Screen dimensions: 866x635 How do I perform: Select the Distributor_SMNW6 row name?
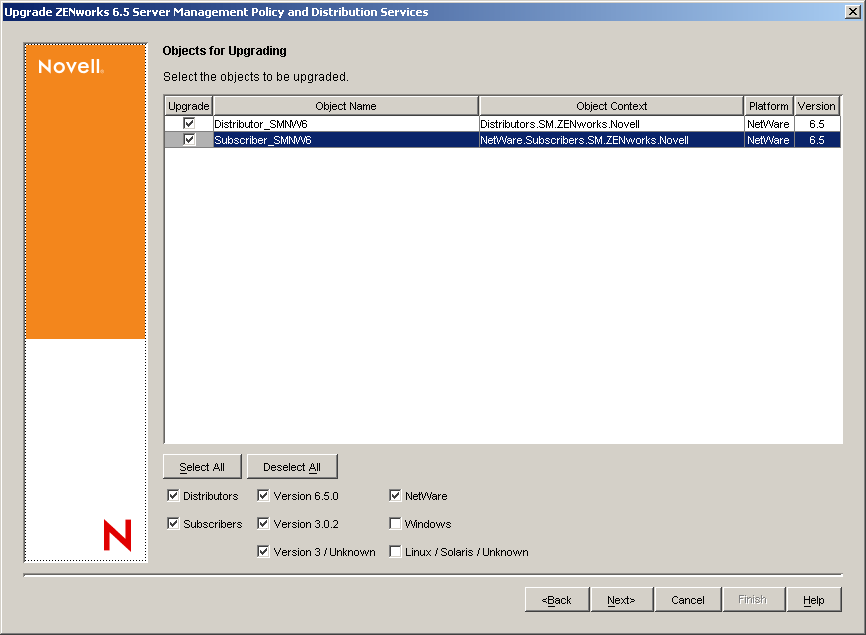261,124
